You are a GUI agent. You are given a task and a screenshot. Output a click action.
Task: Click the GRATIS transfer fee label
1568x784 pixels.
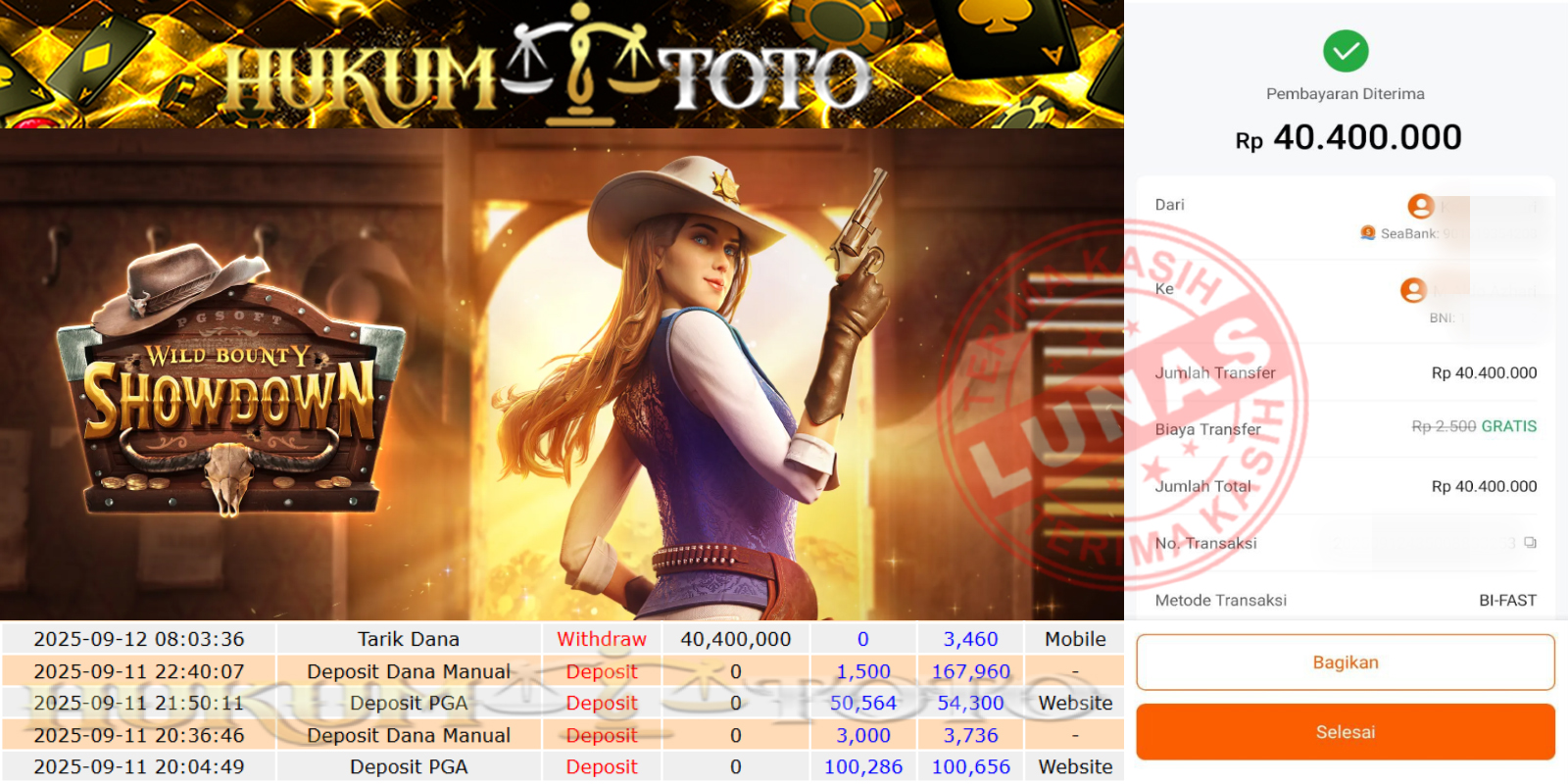(1508, 426)
